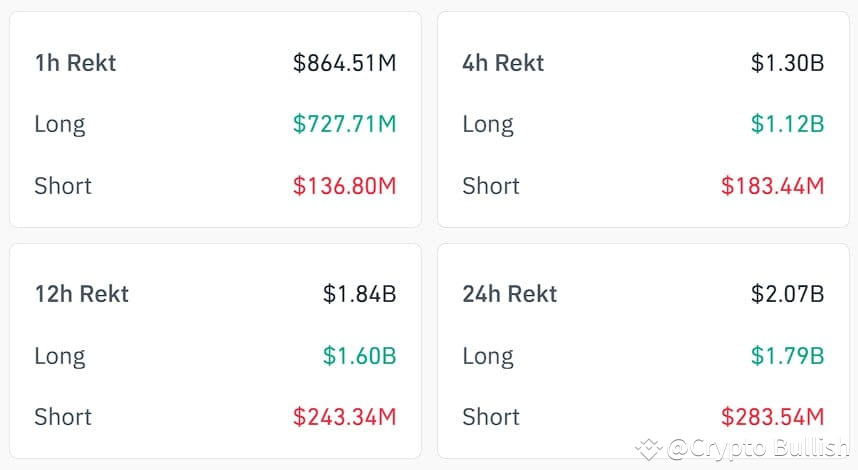Click the red $243.34M short value
The image size is (858, 470).
point(345,417)
